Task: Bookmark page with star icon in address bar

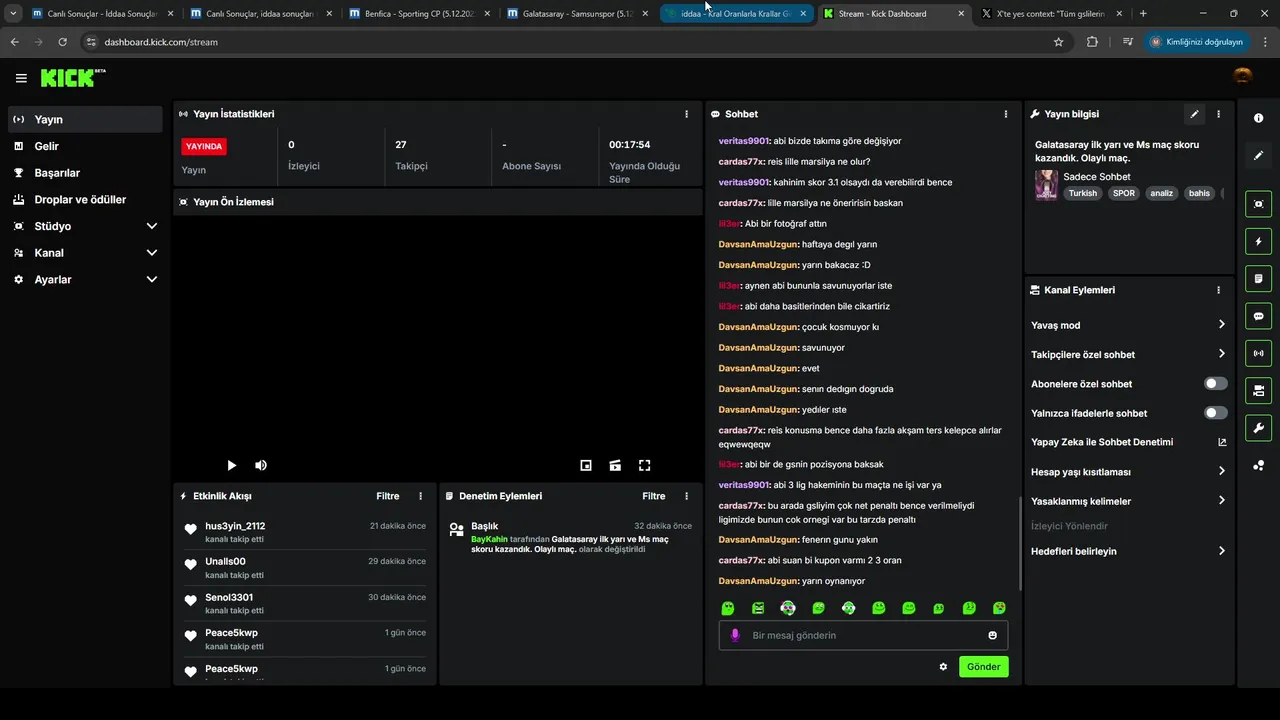Action: (1058, 42)
